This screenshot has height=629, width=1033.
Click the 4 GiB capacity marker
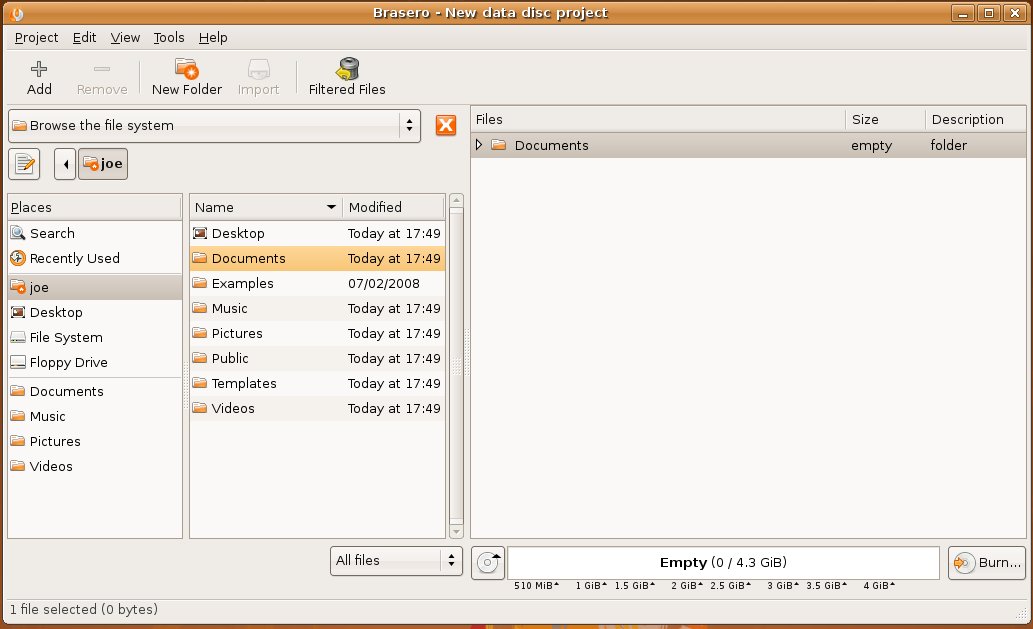[x=879, y=586]
